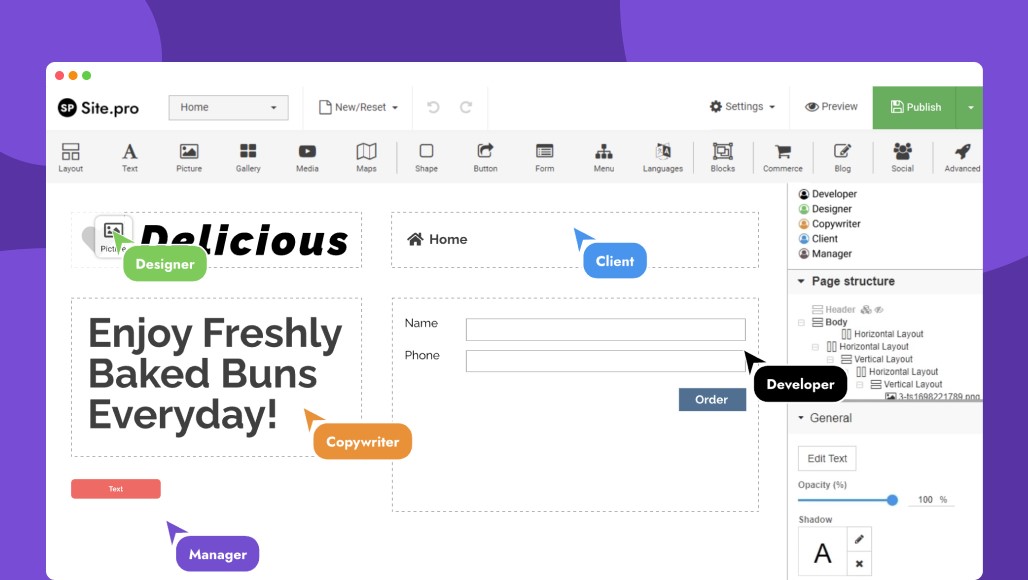Select the Advanced rocket icon

962,156
